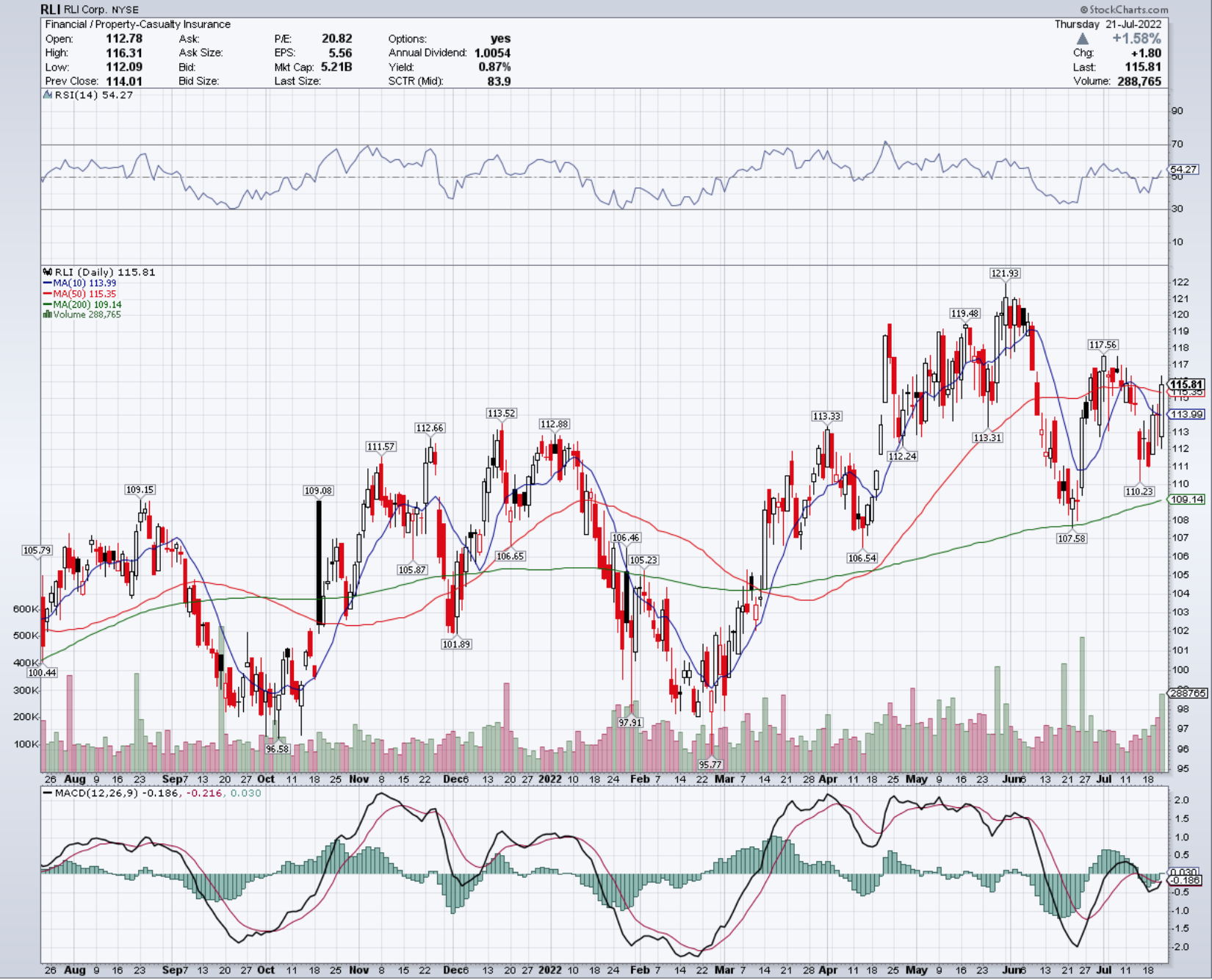Click the 105.23 price annotation
1212x980 pixels.
tap(643, 561)
